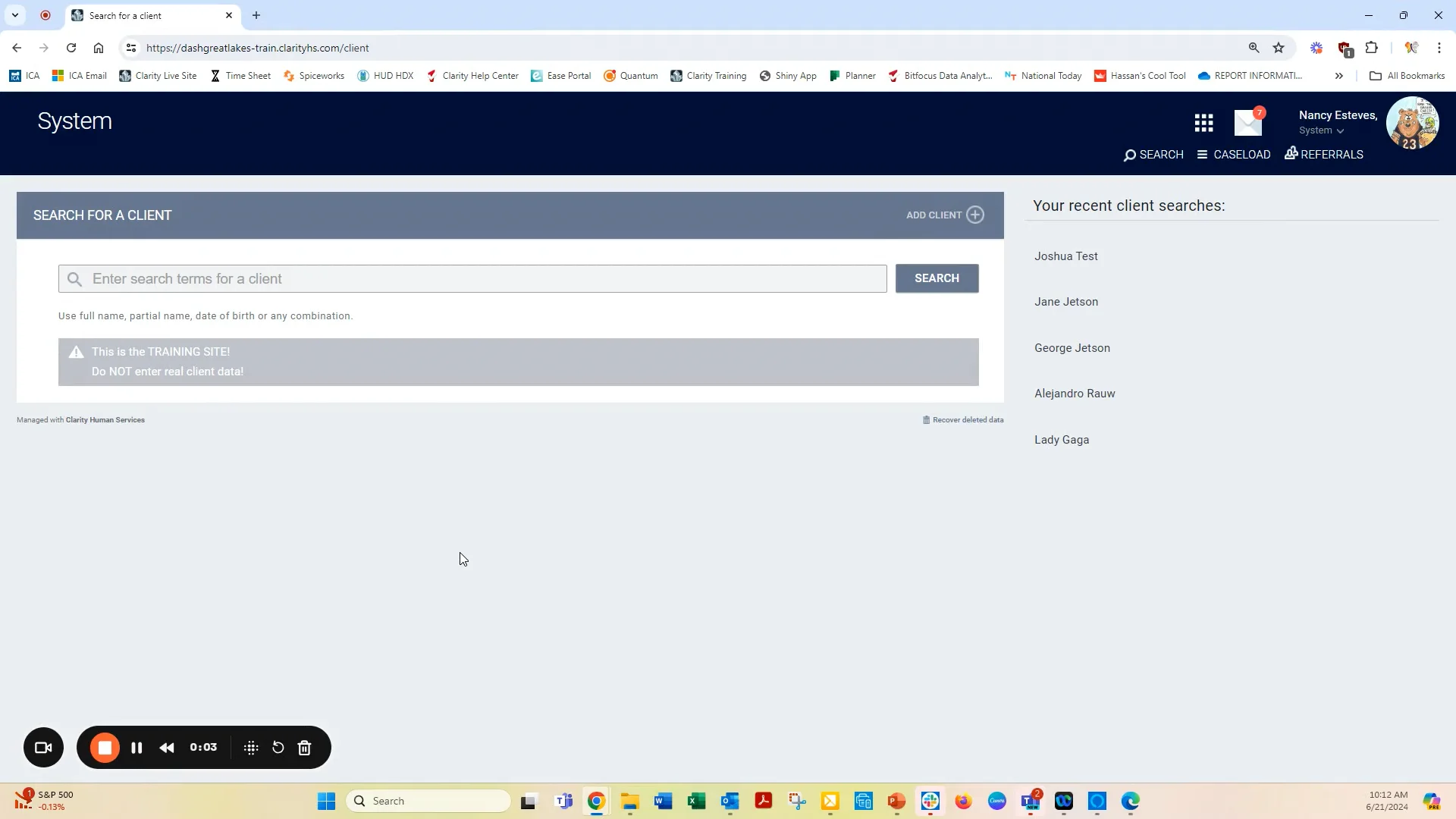Click the ADD CLIENT button
Viewport: 1456px width, 819px height.
[x=943, y=215]
